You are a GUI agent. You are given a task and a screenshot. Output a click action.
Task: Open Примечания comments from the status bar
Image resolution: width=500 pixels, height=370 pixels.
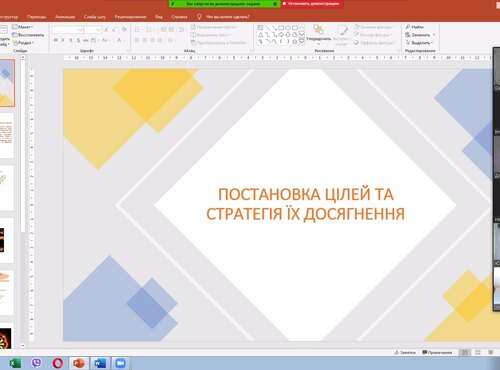click(437, 352)
